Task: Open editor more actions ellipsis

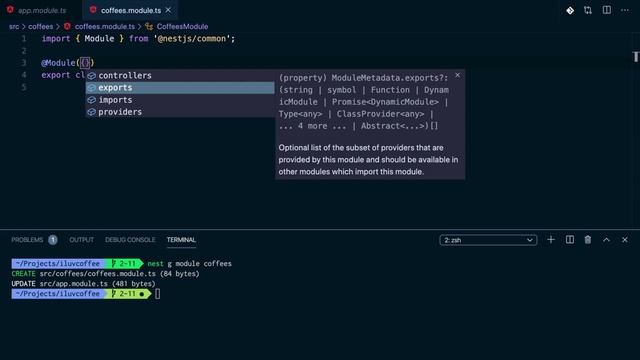Action: pyautogui.click(x=625, y=10)
